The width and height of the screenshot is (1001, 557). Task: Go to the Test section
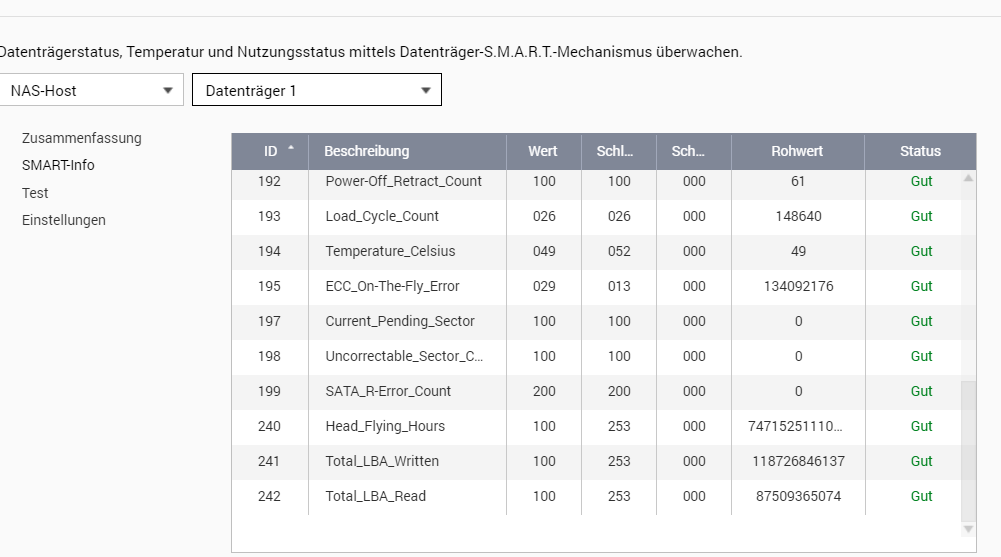35,193
